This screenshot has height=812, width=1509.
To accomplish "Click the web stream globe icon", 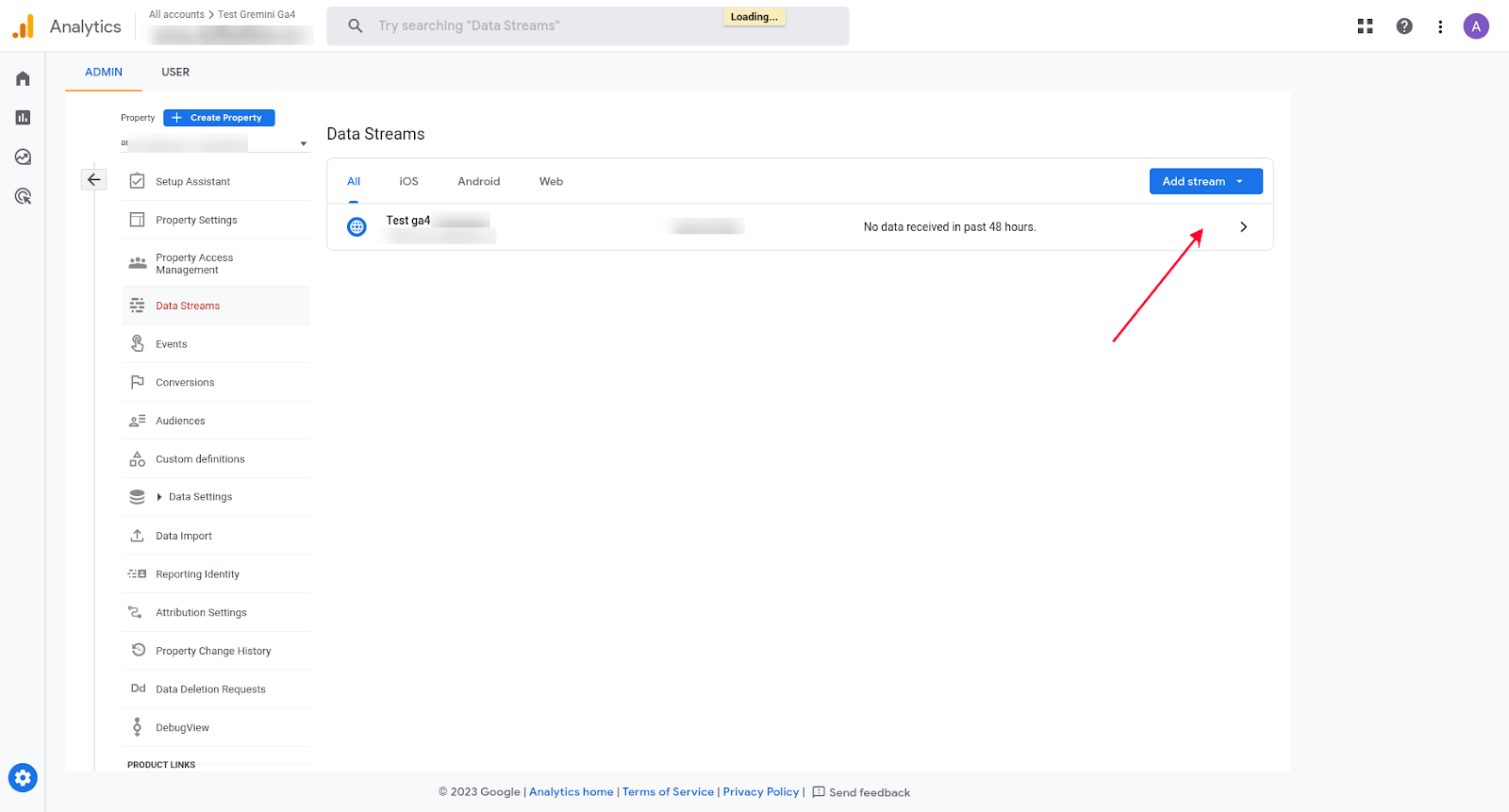I will click(357, 227).
